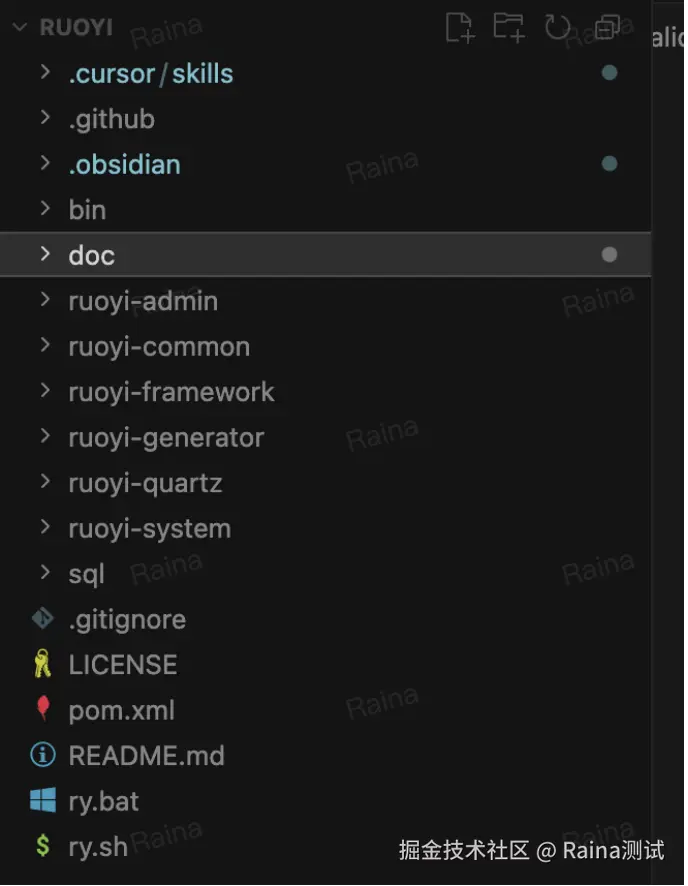The width and height of the screenshot is (688, 886).
Task: Expand the .cursor/skills folder
Action: [44, 73]
